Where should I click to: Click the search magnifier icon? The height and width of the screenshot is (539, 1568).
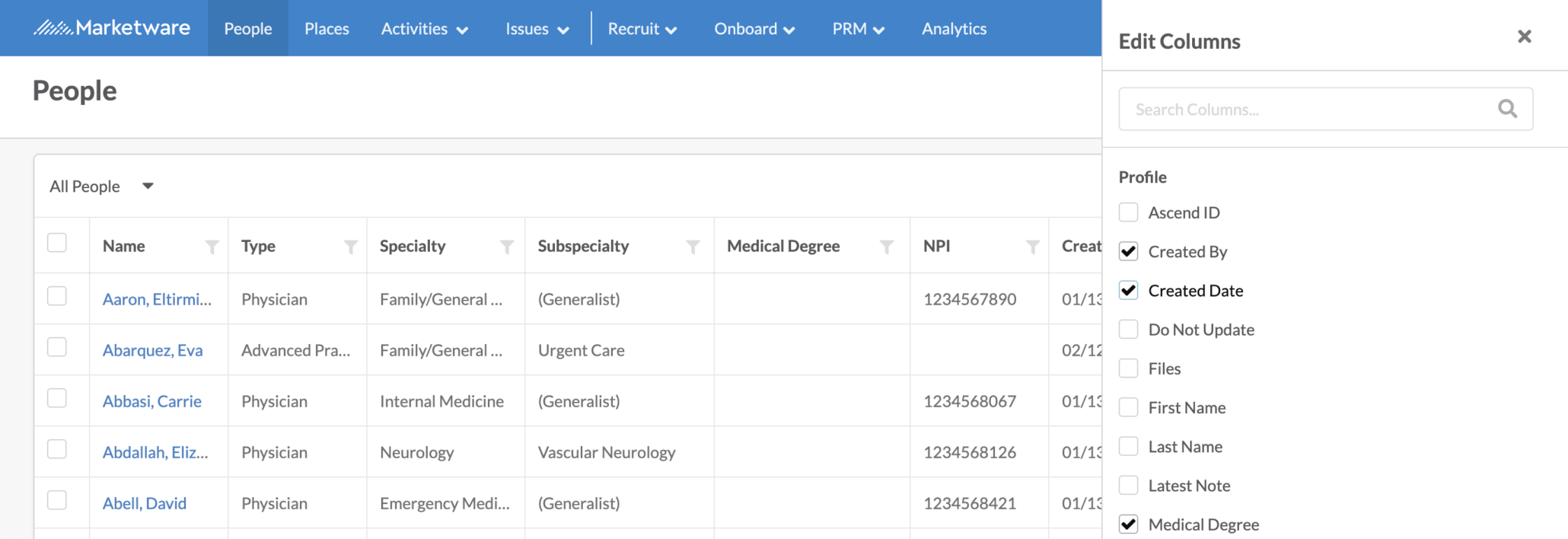pyautogui.click(x=1507, y=109)
